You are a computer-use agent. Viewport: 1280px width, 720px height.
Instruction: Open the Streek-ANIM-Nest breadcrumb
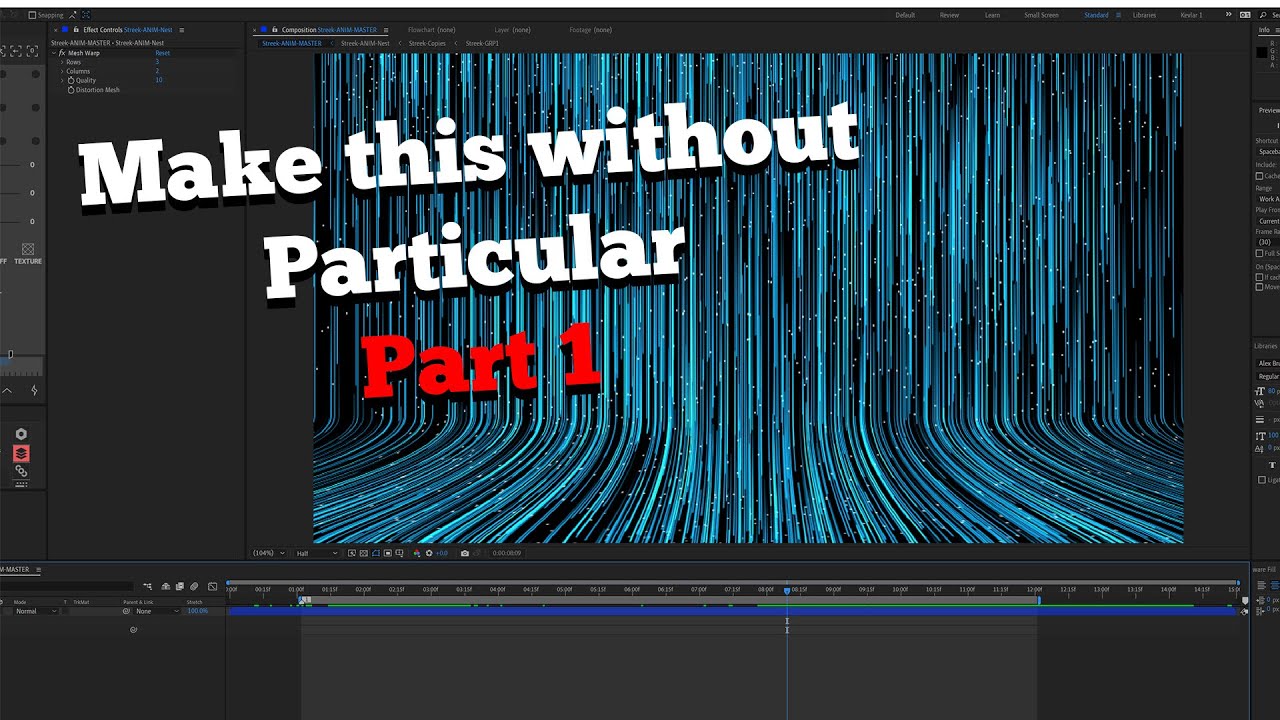(x=365, y=43)
